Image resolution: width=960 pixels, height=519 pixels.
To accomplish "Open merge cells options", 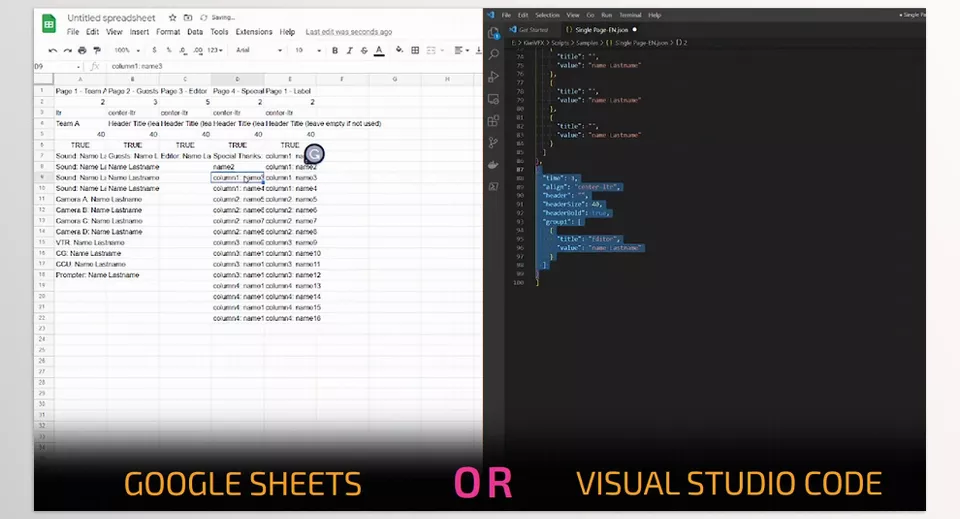I will coord(434,50).
